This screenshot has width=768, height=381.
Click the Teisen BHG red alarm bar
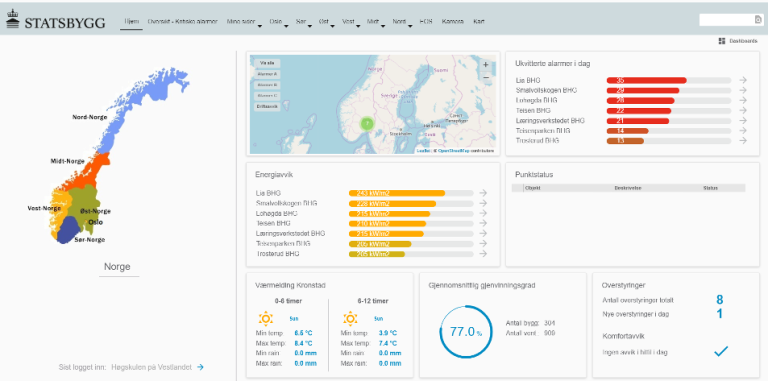(x=639, y=111)
